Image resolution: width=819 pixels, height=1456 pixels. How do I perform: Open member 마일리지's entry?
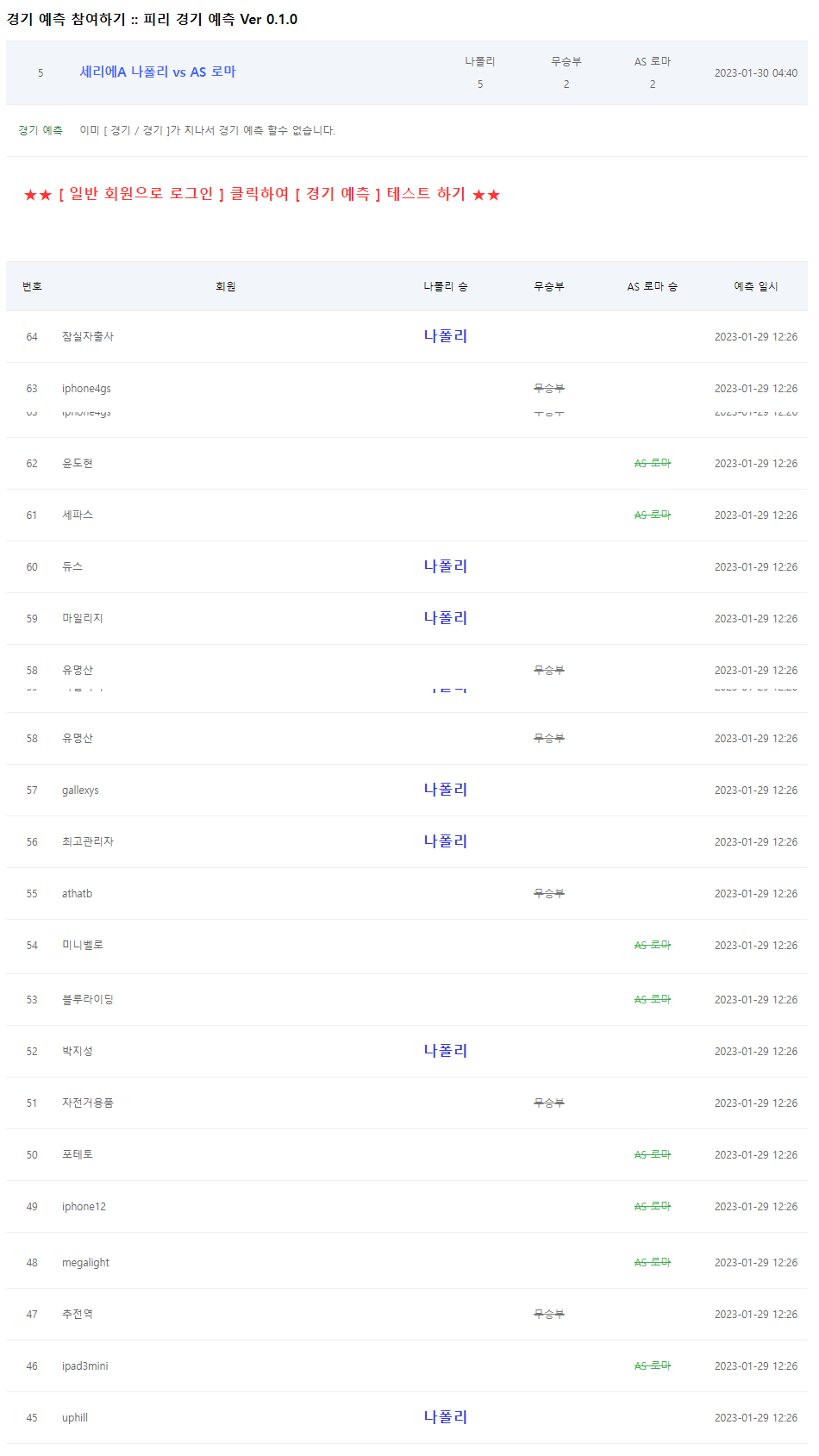coord(83,619)
